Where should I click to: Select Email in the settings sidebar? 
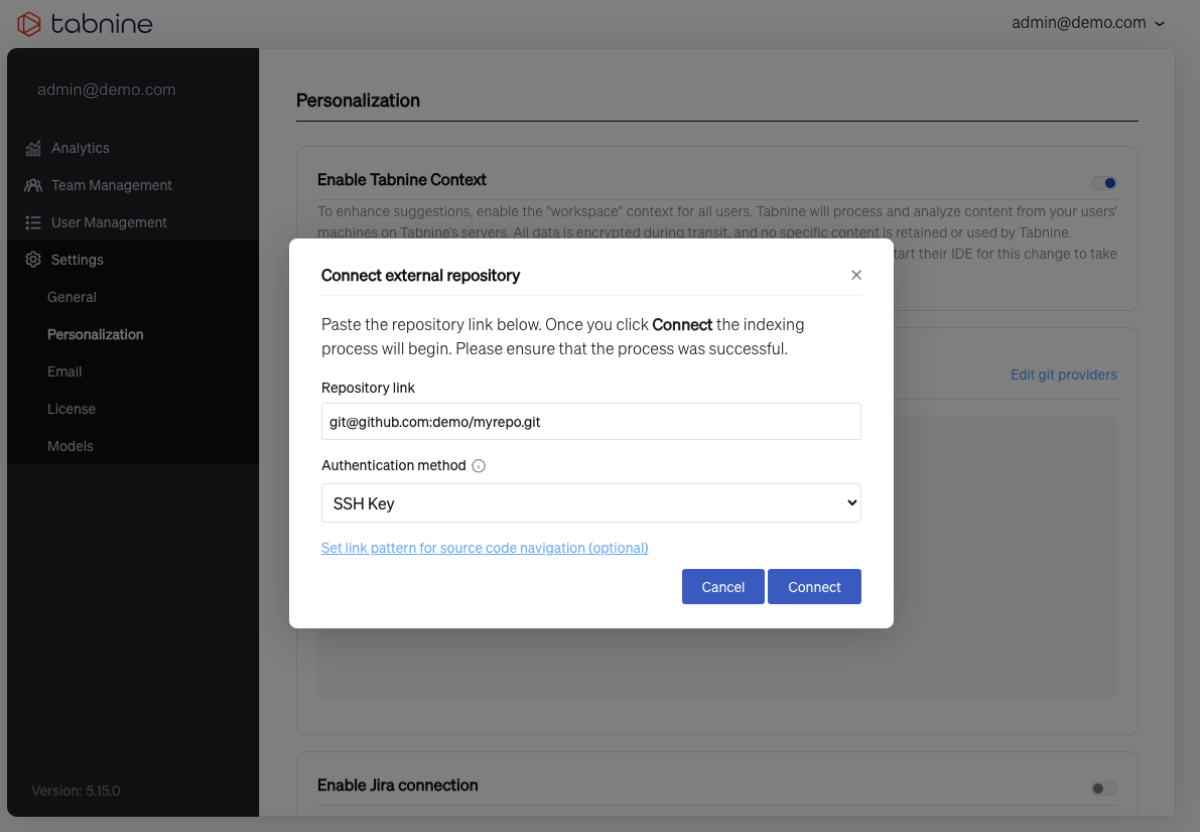point(65,372)
